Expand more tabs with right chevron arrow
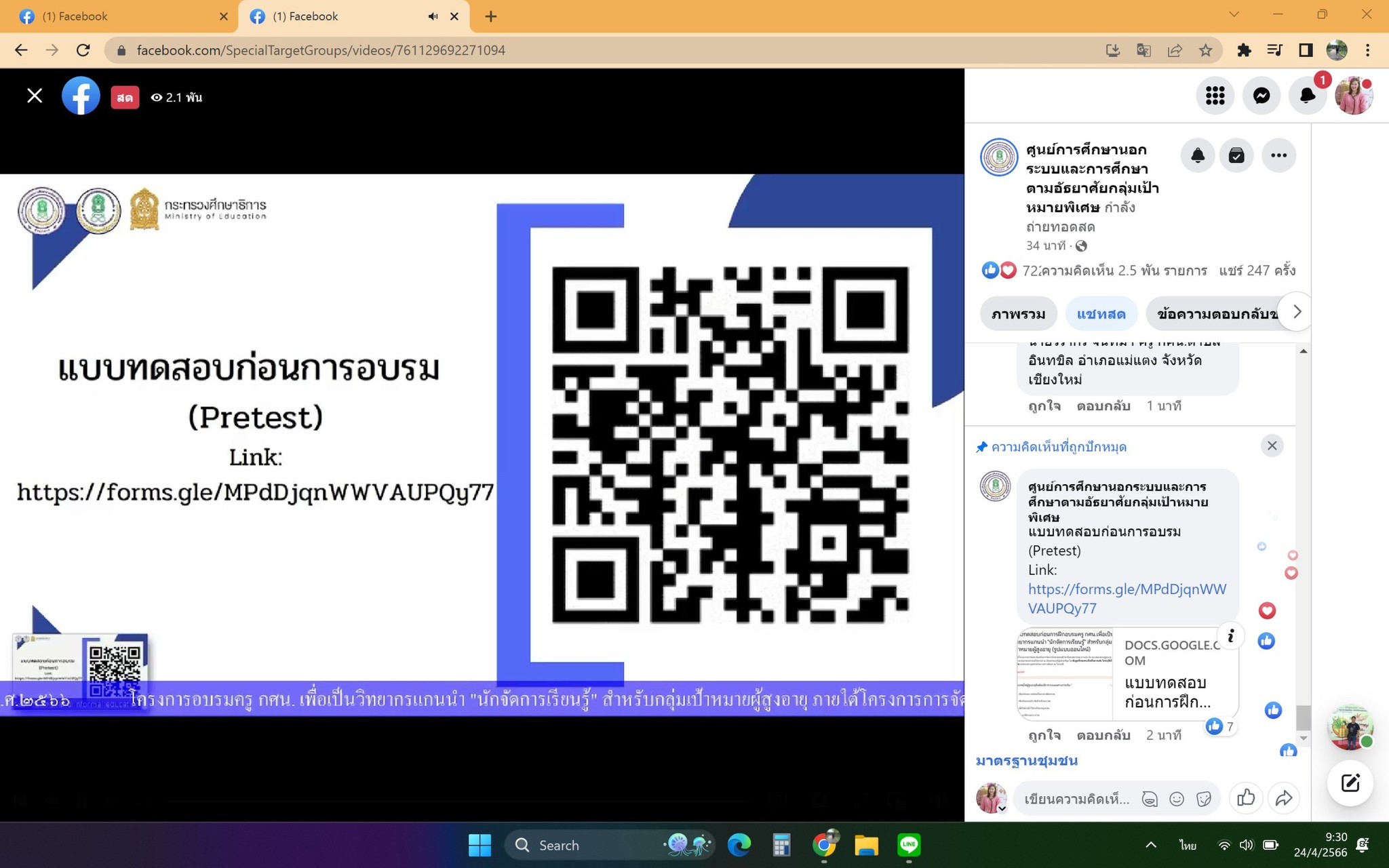Image resolution: width=1389 pixels, height=868 pixels. pyautogui.click(x=1297, y=312)
